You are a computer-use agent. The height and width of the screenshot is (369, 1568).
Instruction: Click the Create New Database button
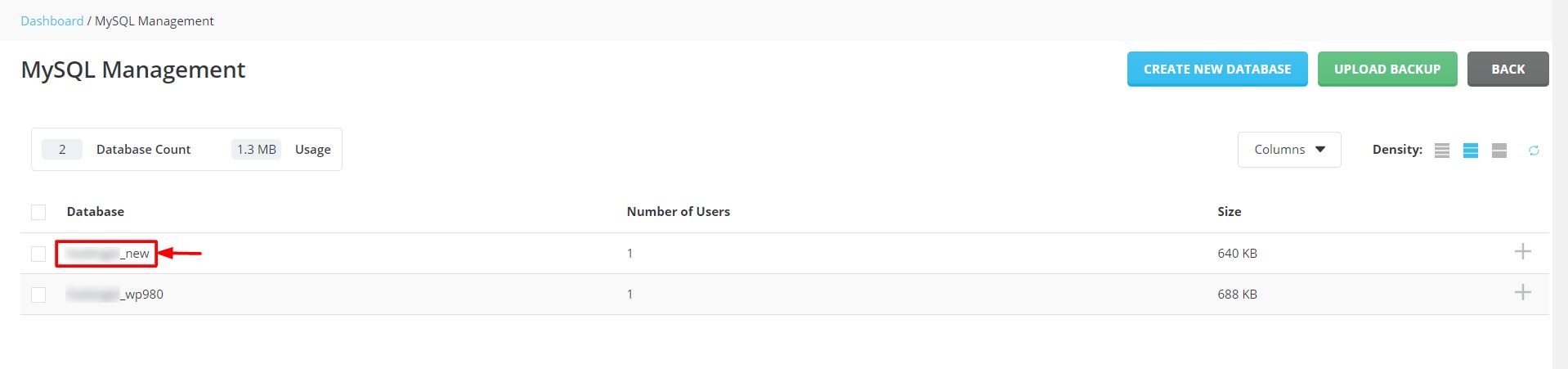[1217, 69]
